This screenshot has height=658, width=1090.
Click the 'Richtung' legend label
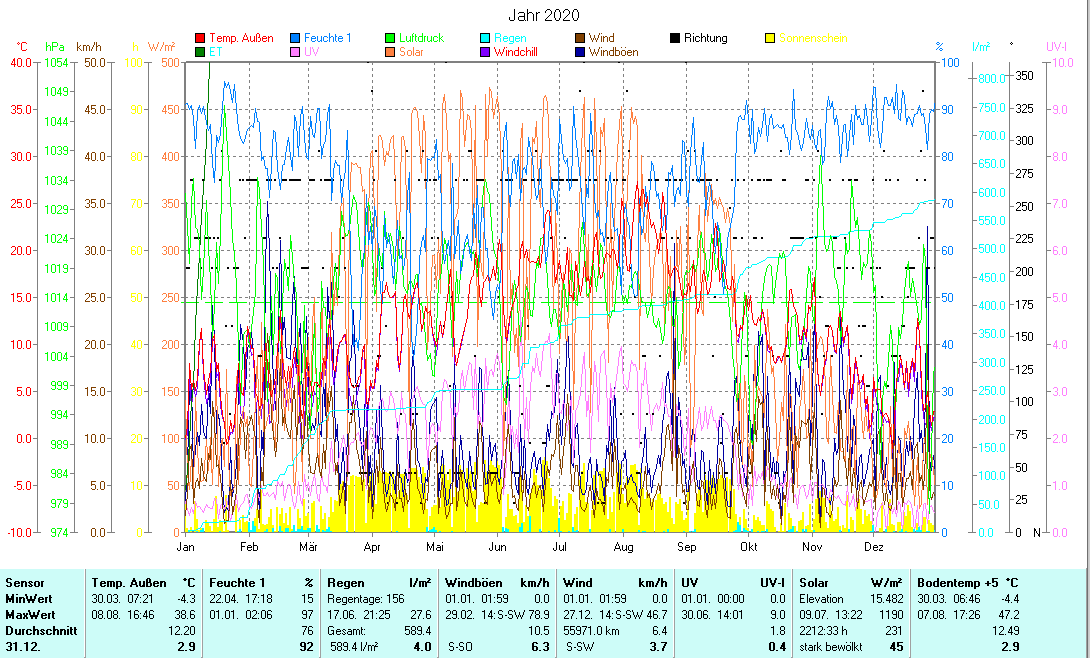(x=706, y=38)
